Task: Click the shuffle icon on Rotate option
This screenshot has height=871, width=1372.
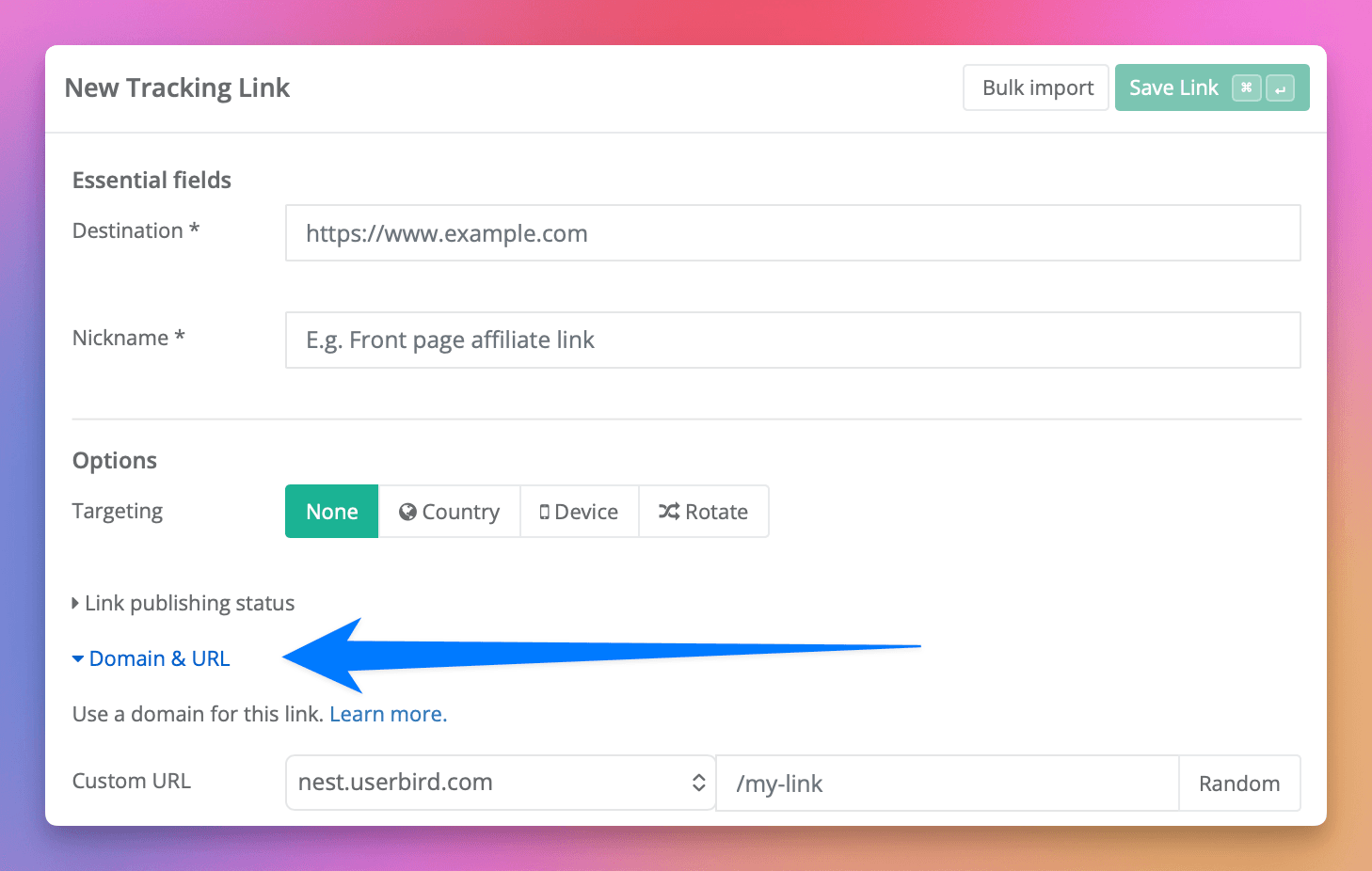Action: (668, 511)
